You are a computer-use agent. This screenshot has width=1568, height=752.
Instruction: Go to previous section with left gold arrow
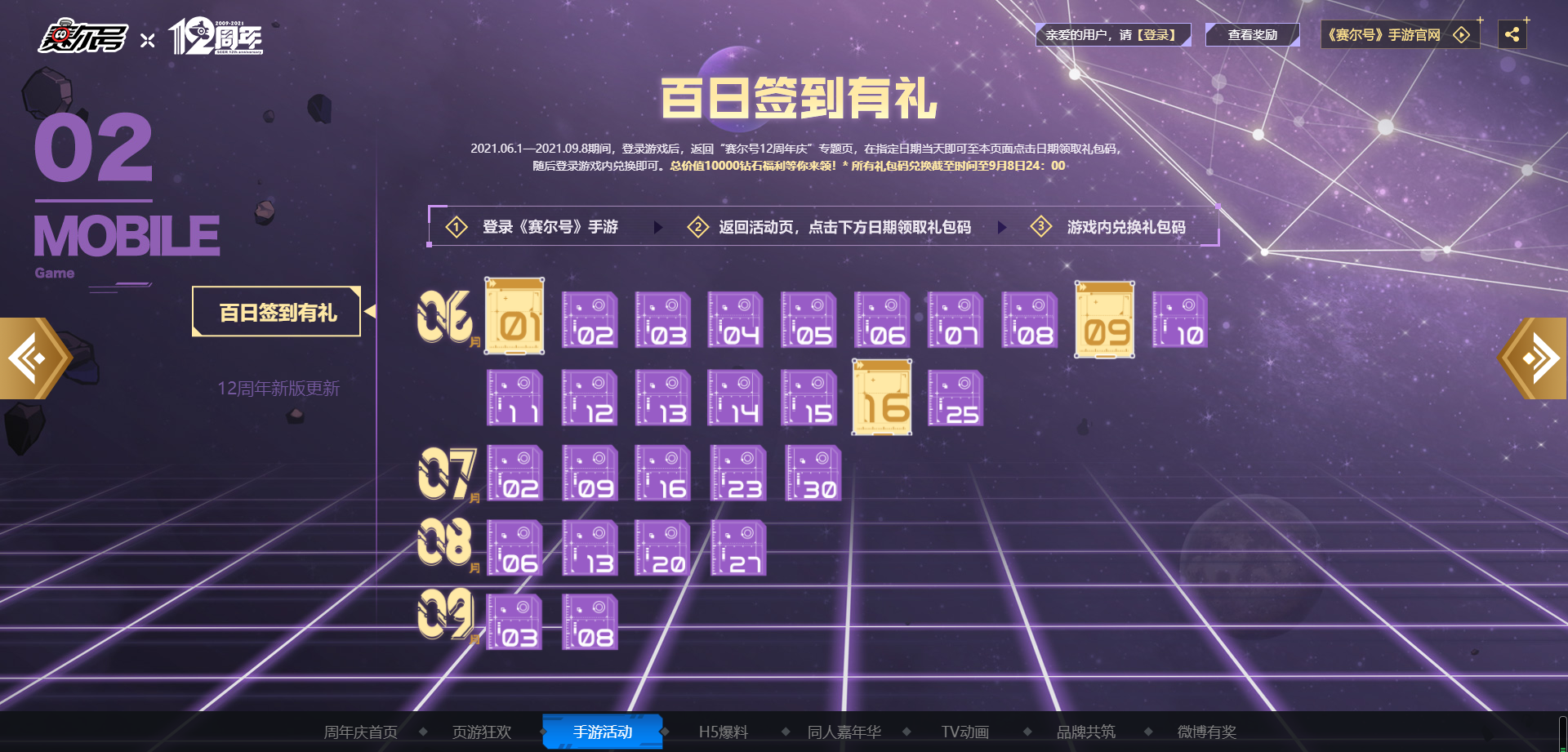pyautogui.click(x=34, y=358)
